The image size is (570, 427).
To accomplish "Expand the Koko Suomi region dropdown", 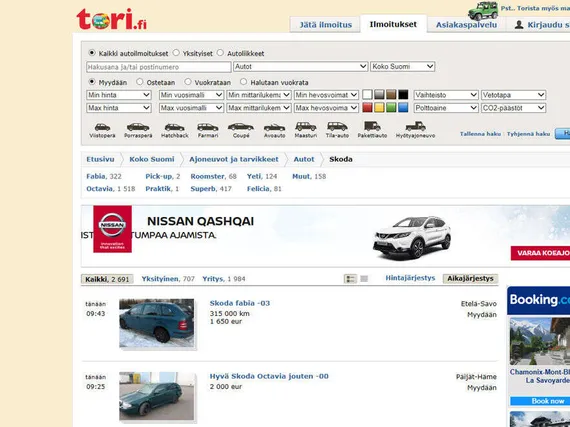I will [402, 67].
